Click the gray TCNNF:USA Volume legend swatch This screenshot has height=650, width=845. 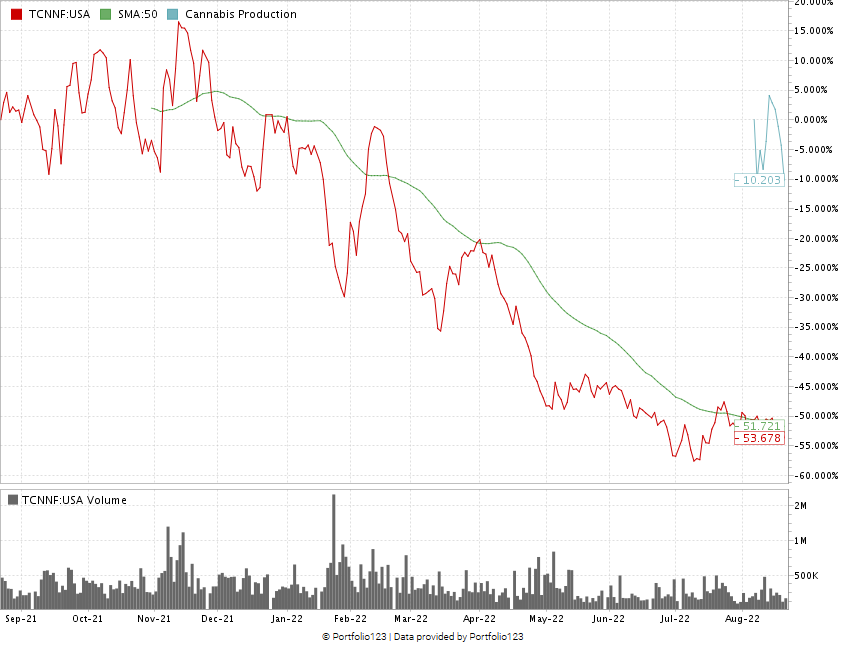(x=13, y=500)
